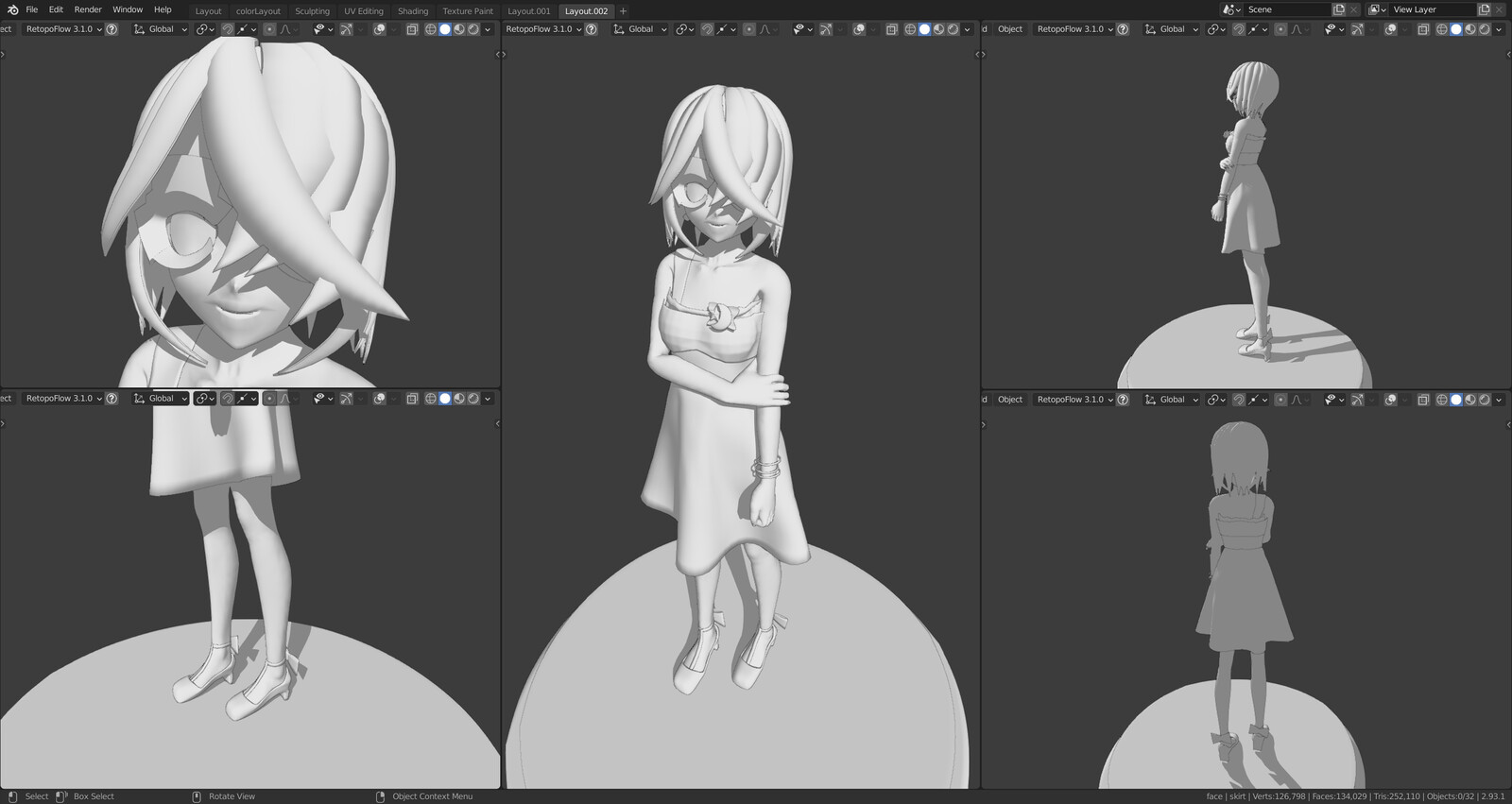Image resolution: width=1512 pixels, height=804 pixels.
Task: Click RetopoFlow help icon in center full-figure viewport
Action: (x=592, y=29)
